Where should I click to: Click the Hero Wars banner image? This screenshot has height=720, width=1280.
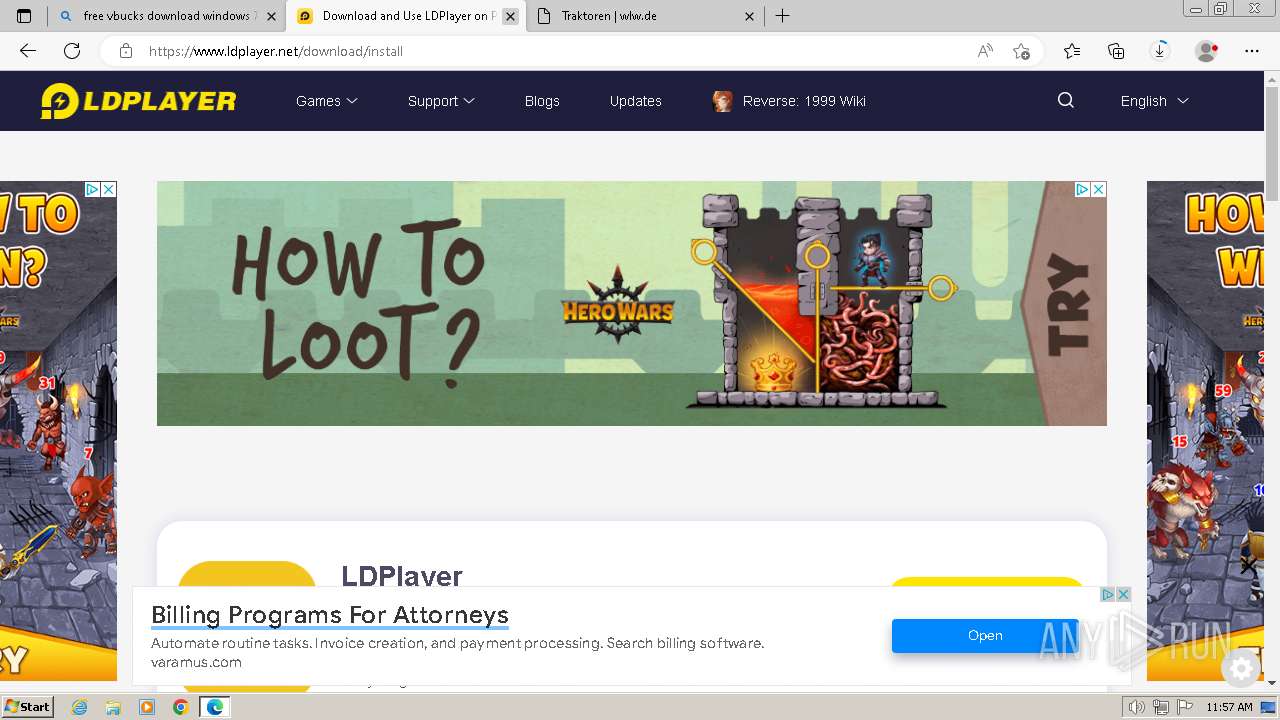point(632,303)
